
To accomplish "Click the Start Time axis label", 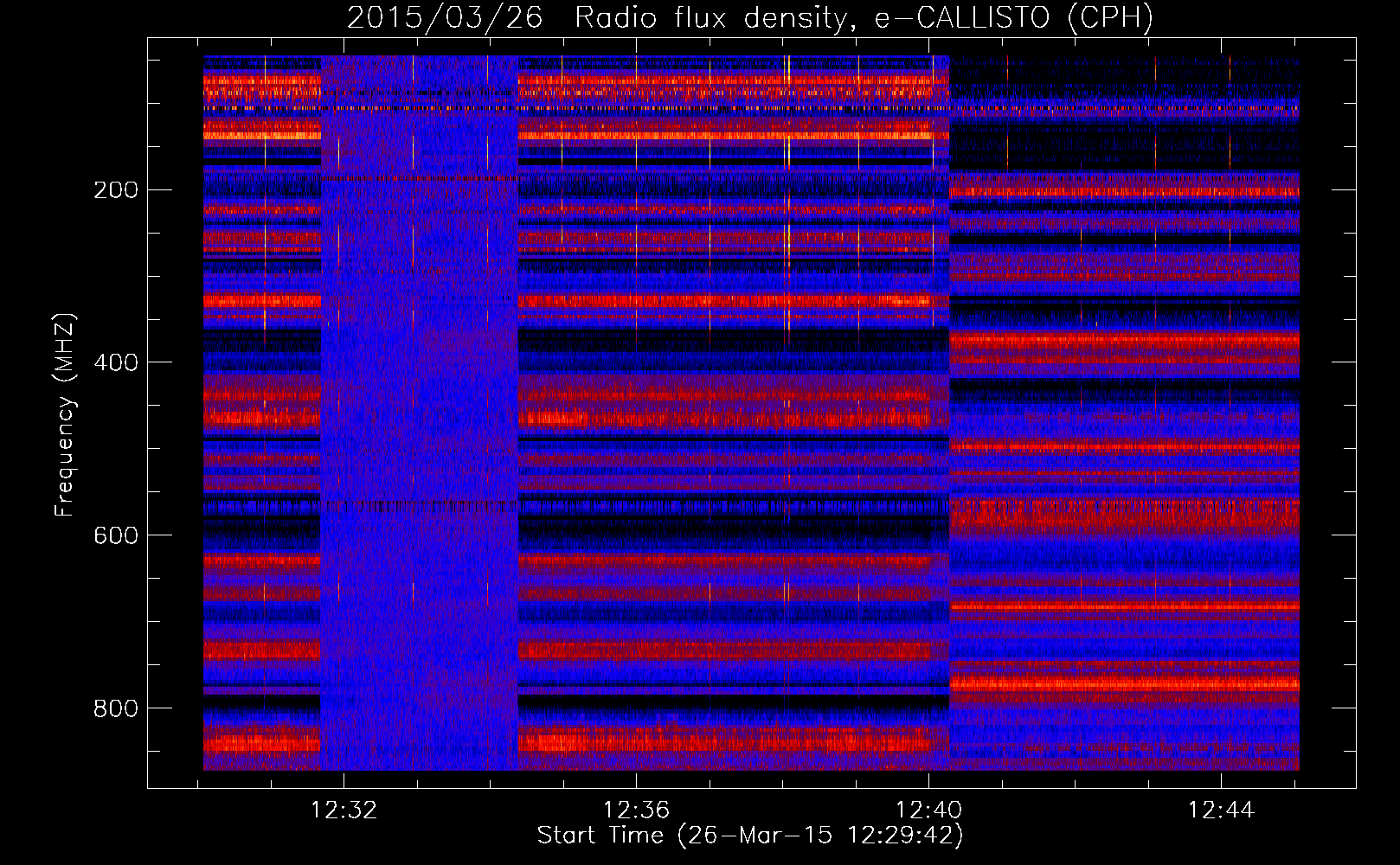I will (750, 836).
